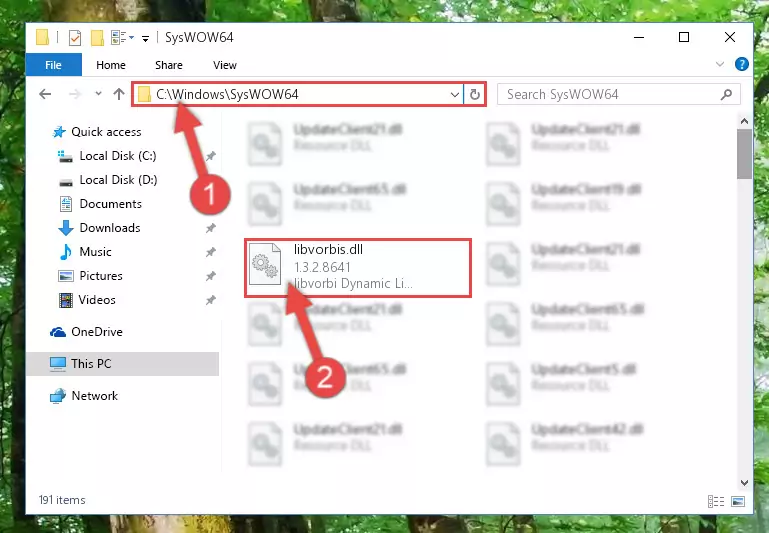
Task: Select the libvorbis.dll file
Action: coord(358,267)
